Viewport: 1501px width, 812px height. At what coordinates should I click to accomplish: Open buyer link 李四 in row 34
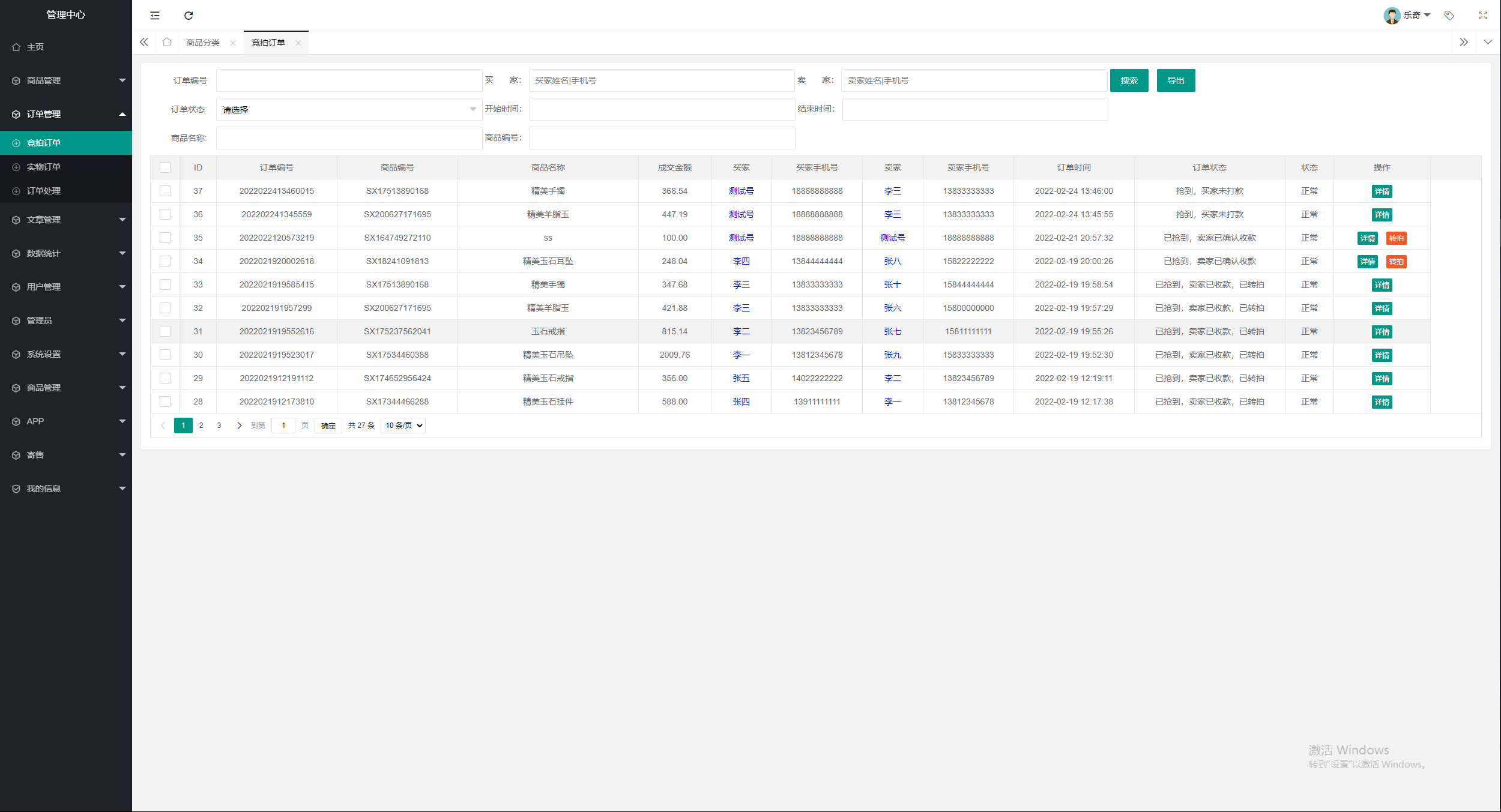[741, 261]
